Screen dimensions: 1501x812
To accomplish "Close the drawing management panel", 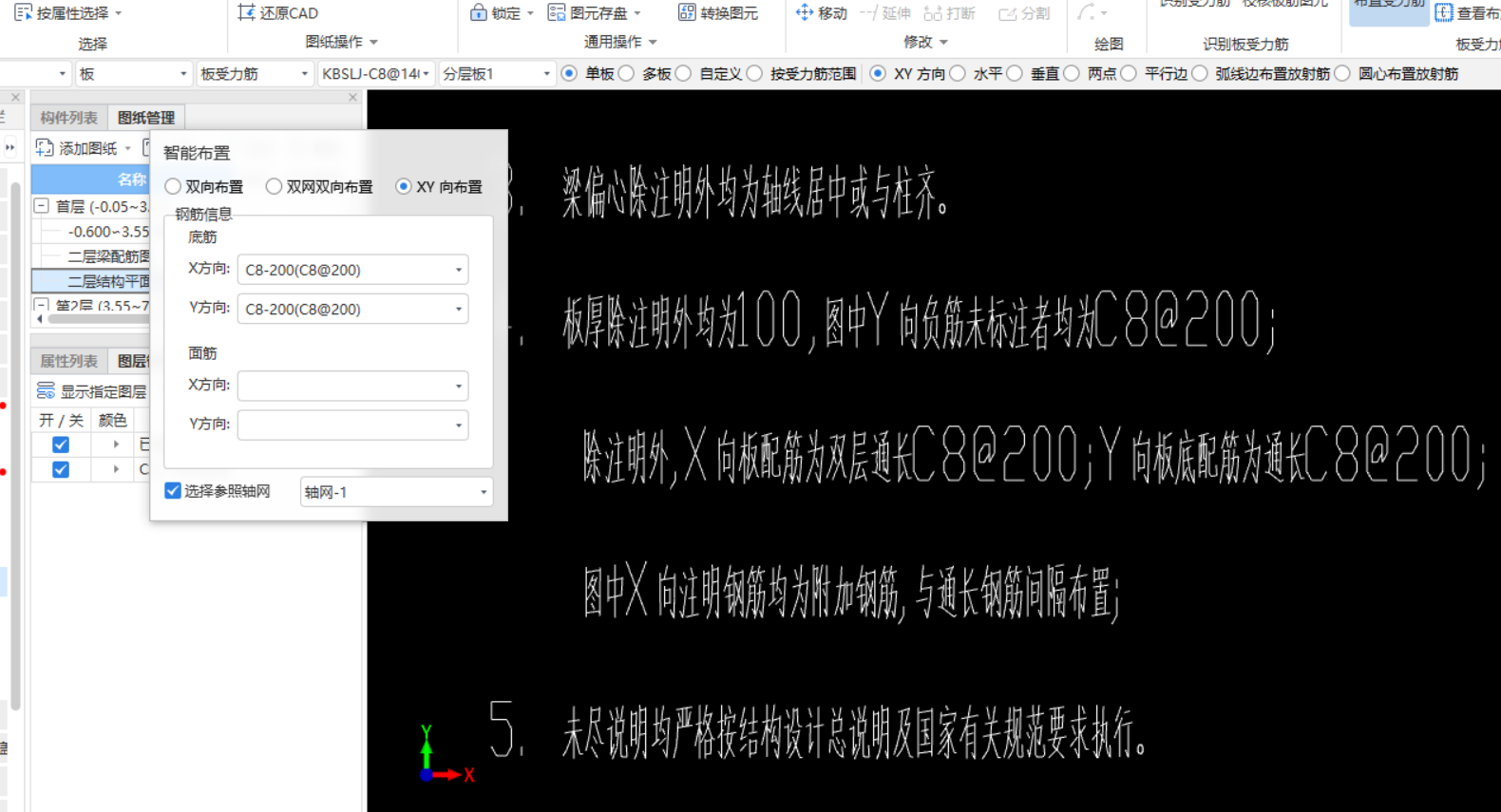I will pyautogui.click(x=353, y=97).
